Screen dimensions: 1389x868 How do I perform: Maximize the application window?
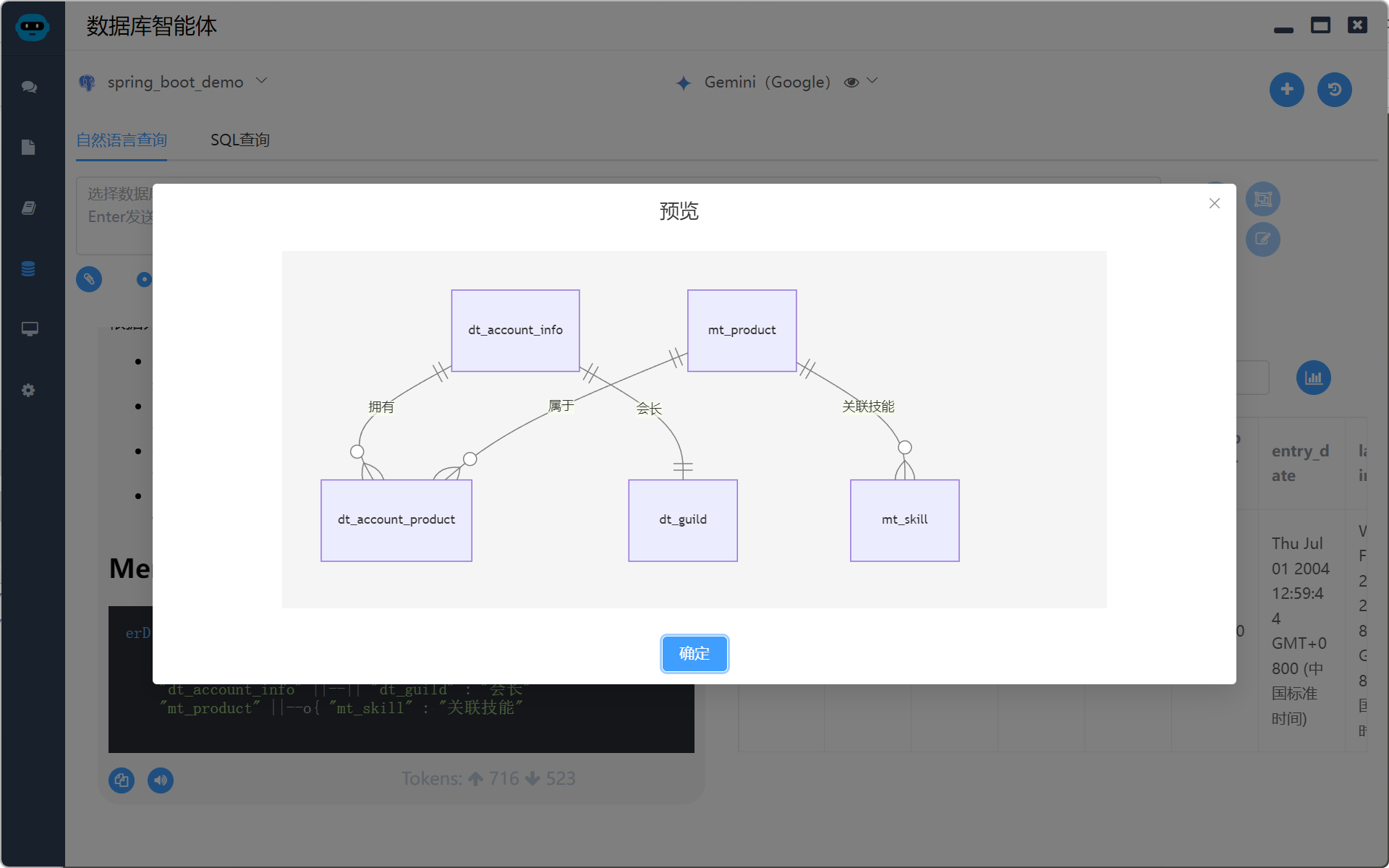(1320, 25)
